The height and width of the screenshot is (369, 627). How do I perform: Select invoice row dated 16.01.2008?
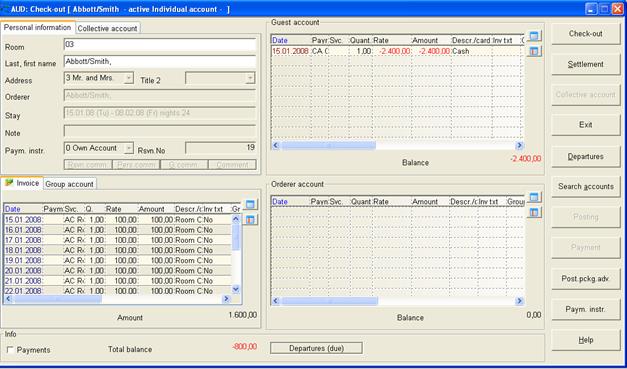(118, 230)
